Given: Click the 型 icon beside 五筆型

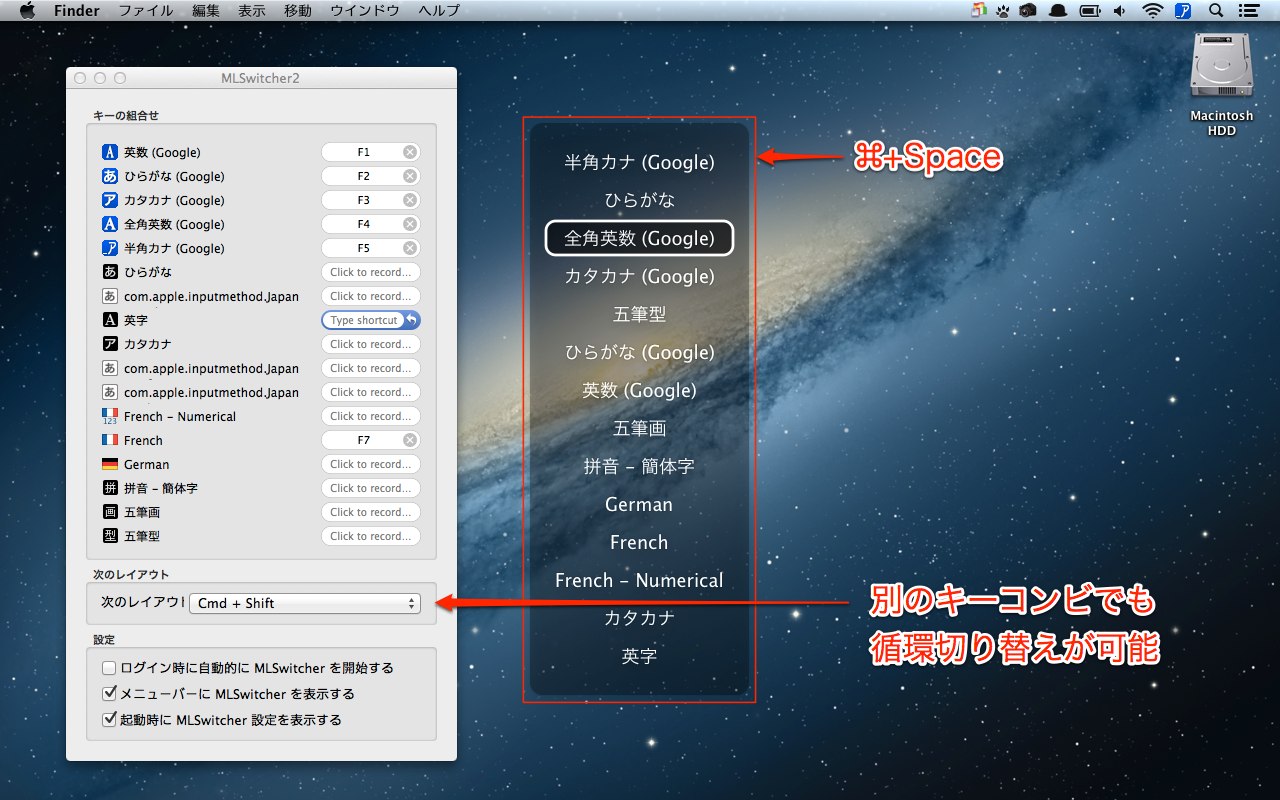Looking at the screenshot, I should (x=110, y=536).
